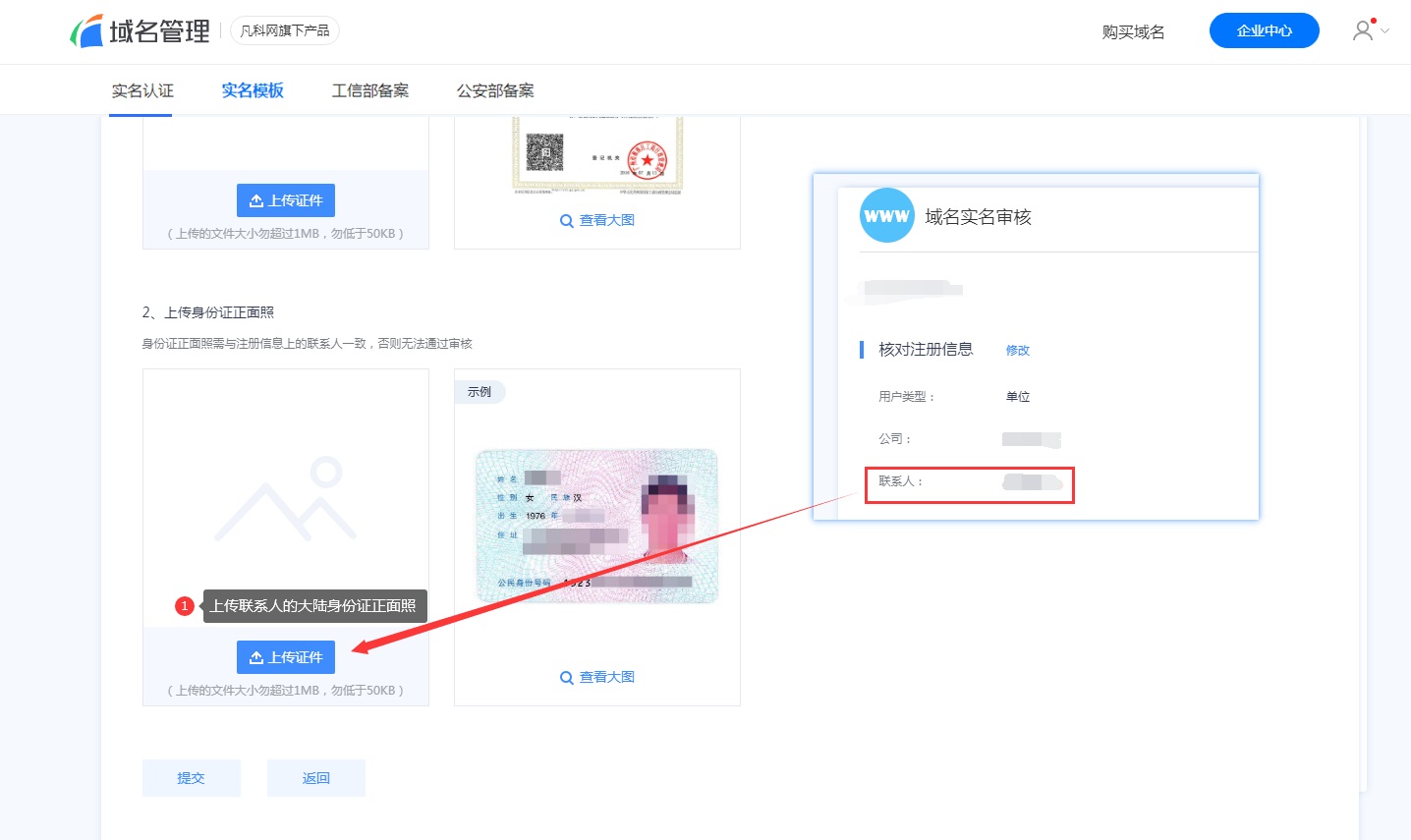Click the 核对注册信息 section title
This screenshot has height=840, width=1411.
[x=926, y=349]
